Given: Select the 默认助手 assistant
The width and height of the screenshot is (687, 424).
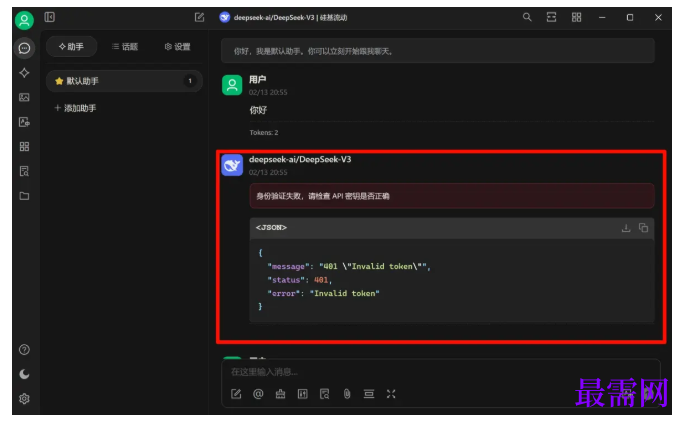Looking at the screenshot, I should (x=124, y=81).
